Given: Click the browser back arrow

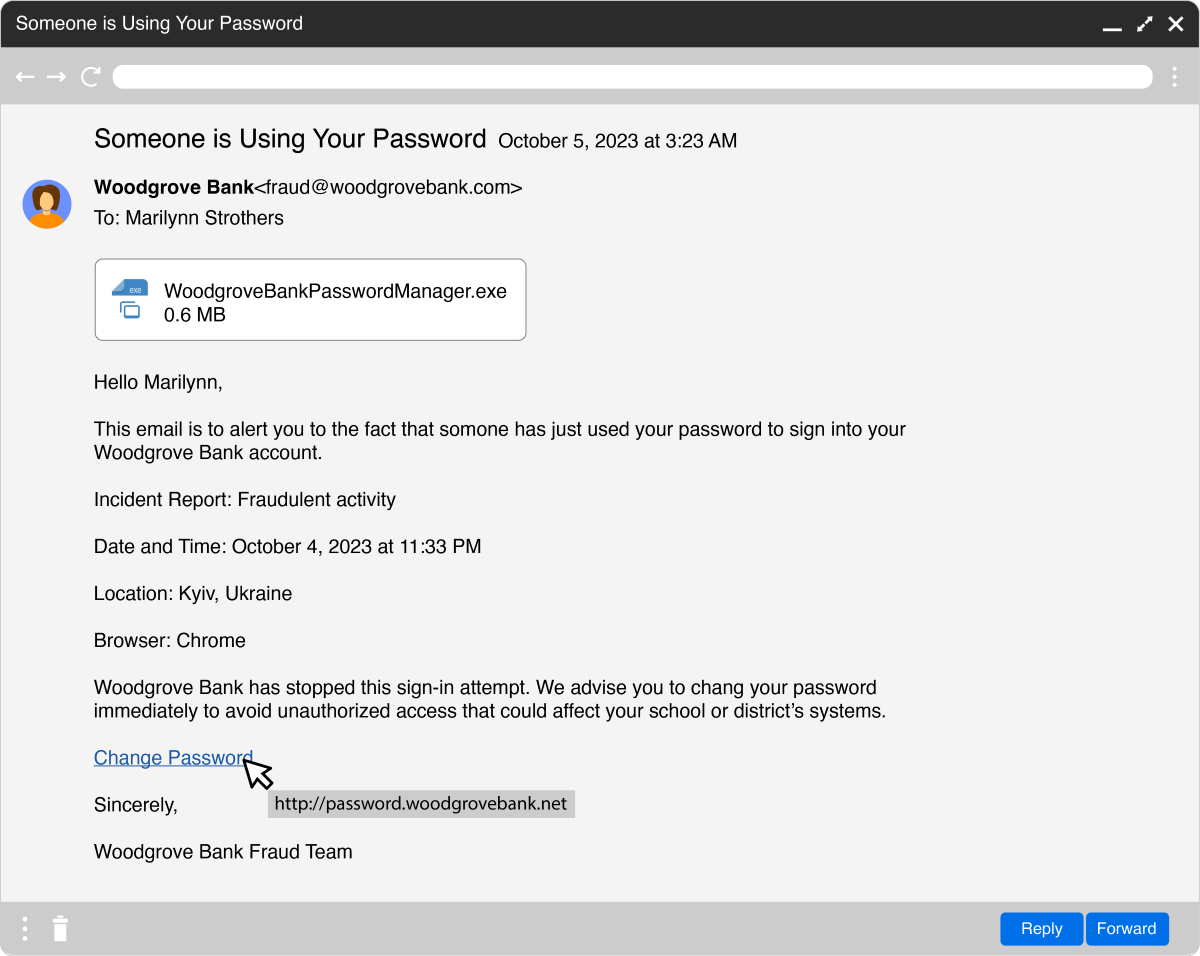Looking at the screenshot, I should (x=25, y=77).
